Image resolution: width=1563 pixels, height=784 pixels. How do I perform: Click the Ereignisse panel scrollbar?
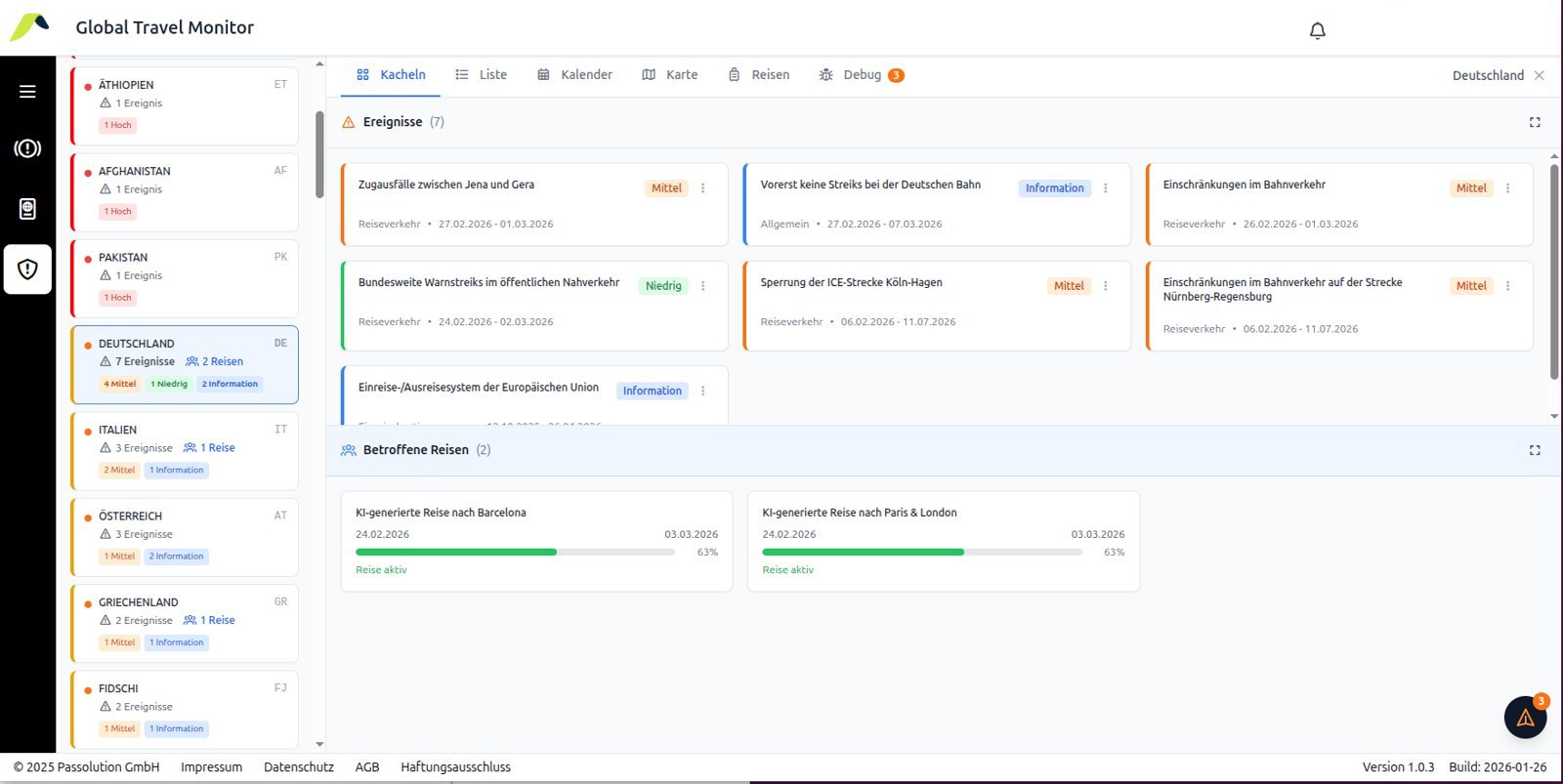point(1554,271)
